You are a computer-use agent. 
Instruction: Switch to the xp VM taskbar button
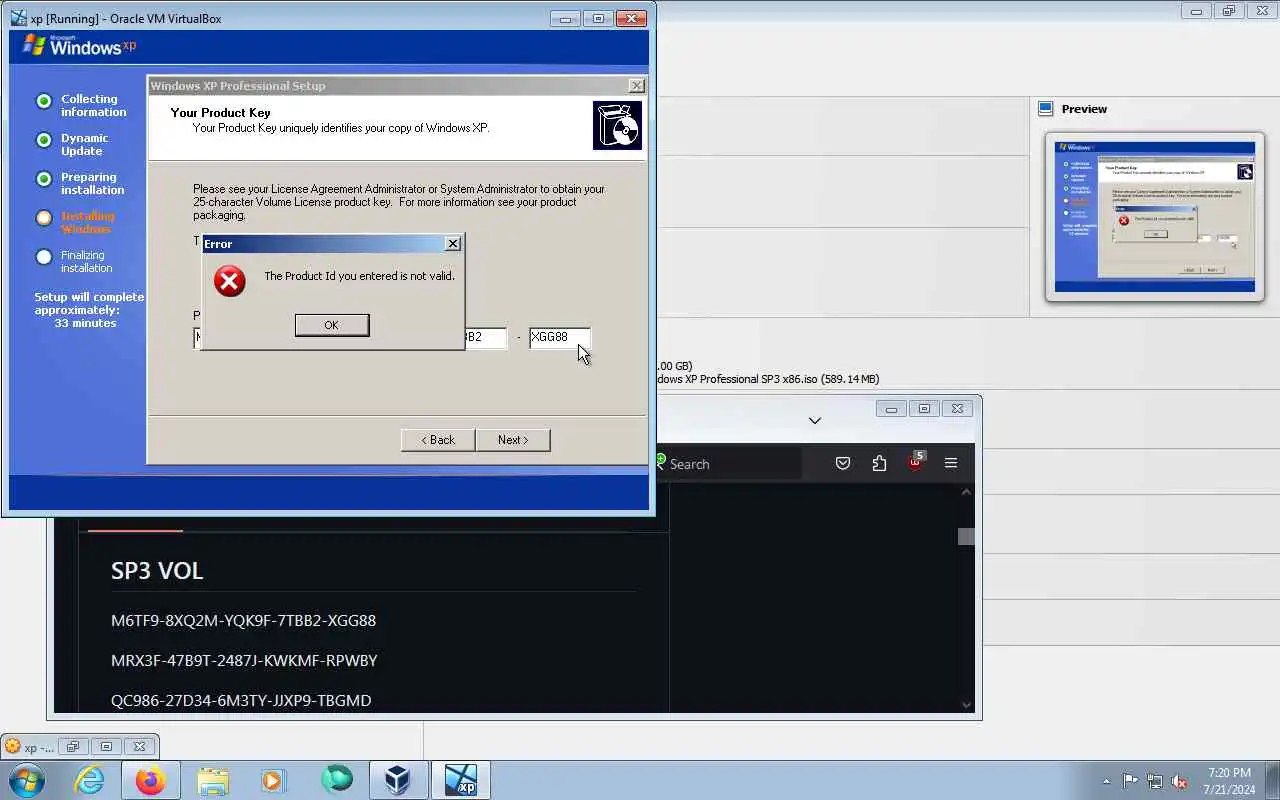pyautogui.click(x=461, y=780)
